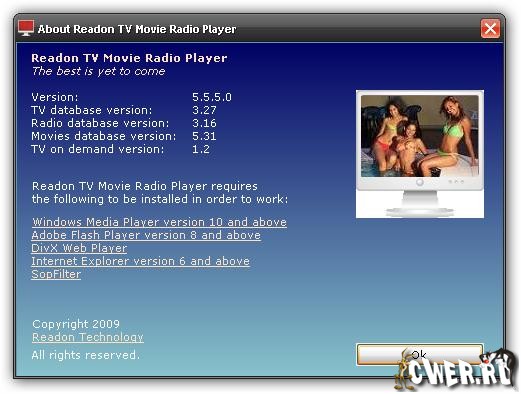Click the TV on demand version value 1.2

pos(201,149)
